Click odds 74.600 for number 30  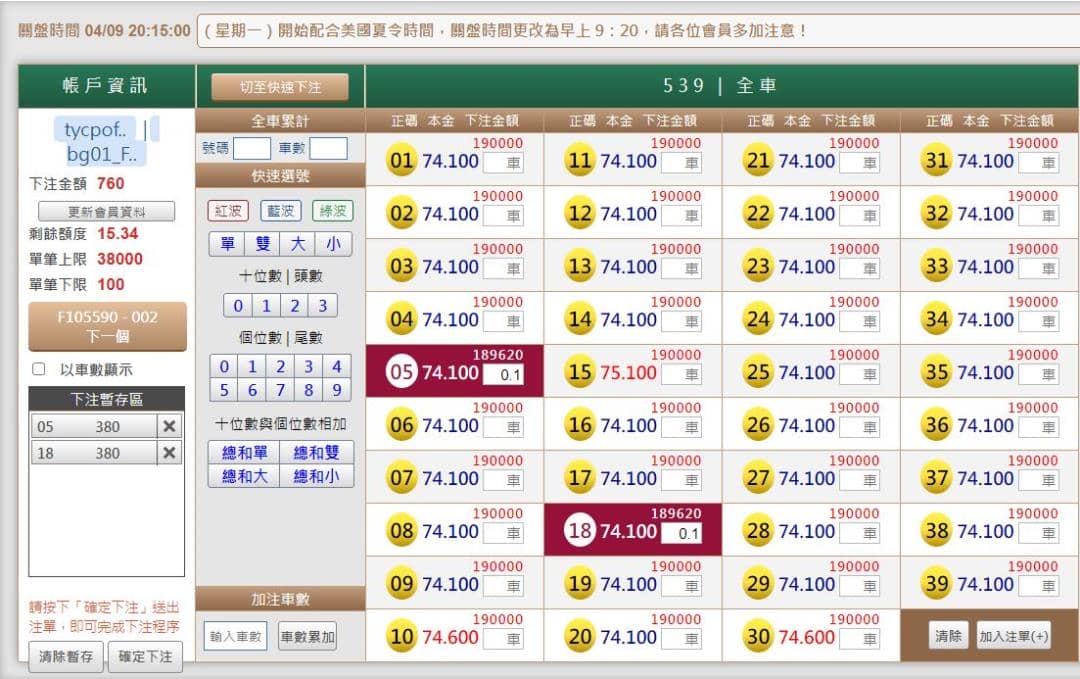pyautogui.click(x=807, y=637)
